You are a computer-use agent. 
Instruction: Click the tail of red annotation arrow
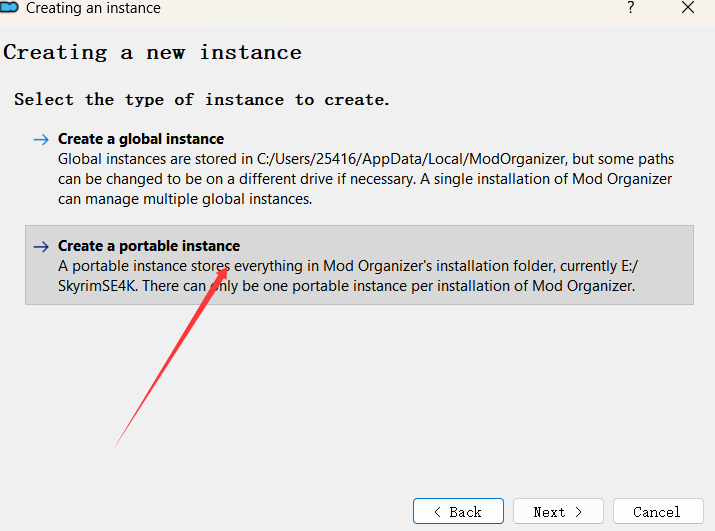(x=118, y=445)
